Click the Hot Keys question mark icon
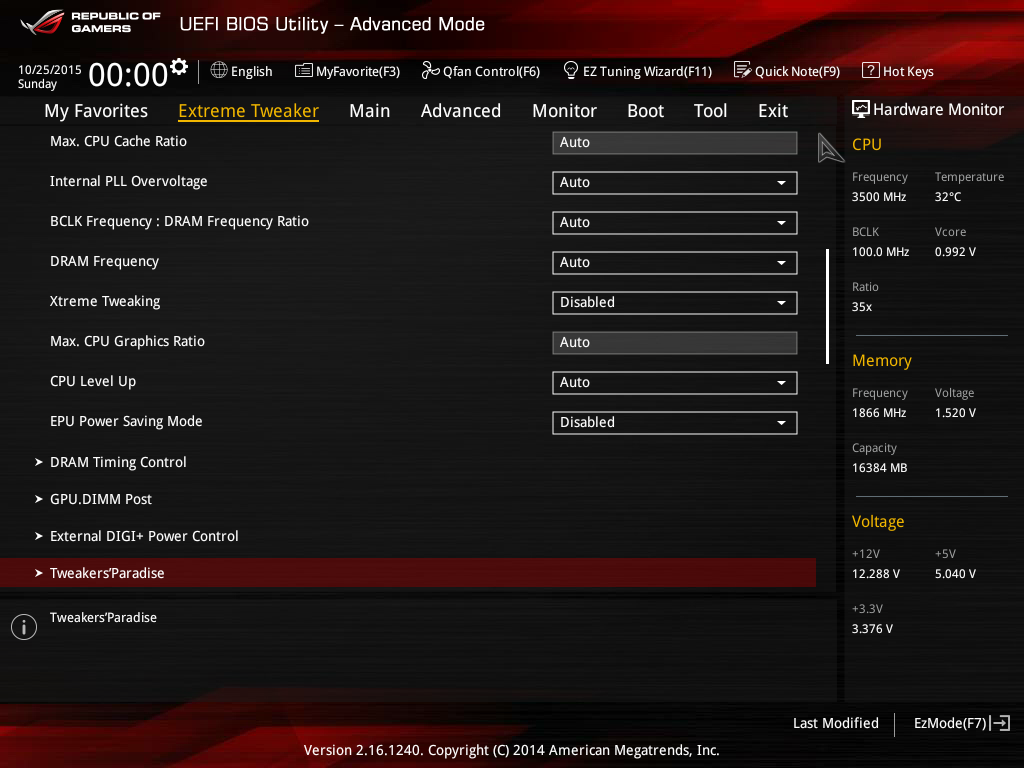This screenshot has width=1024, height=768. point(871,70)
